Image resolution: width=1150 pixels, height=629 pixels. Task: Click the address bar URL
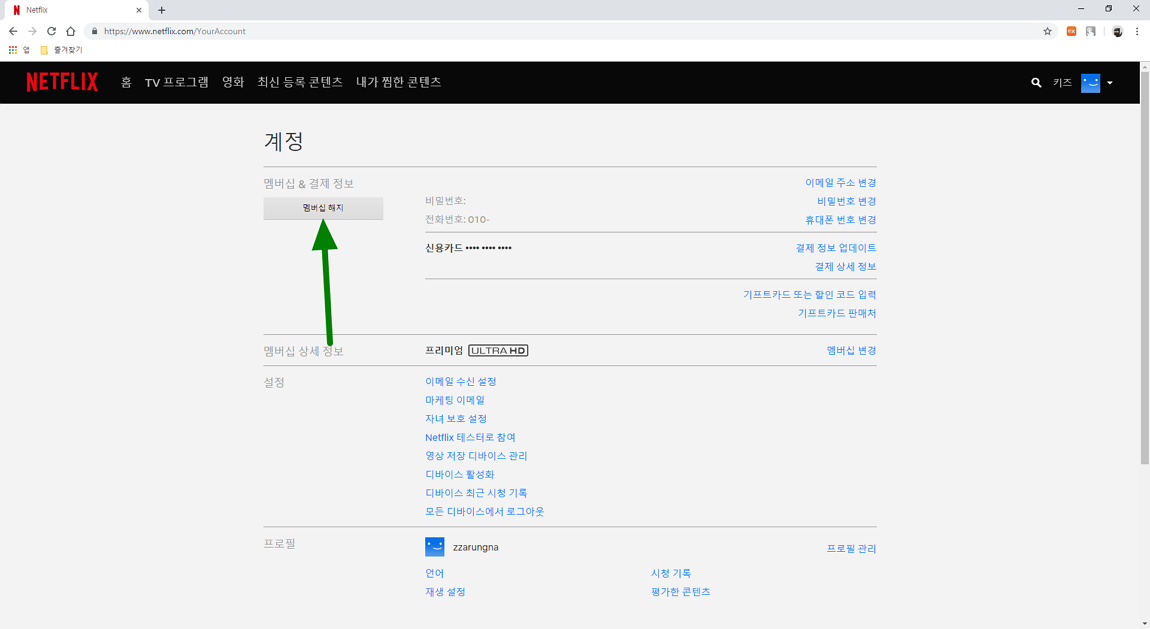175,31
